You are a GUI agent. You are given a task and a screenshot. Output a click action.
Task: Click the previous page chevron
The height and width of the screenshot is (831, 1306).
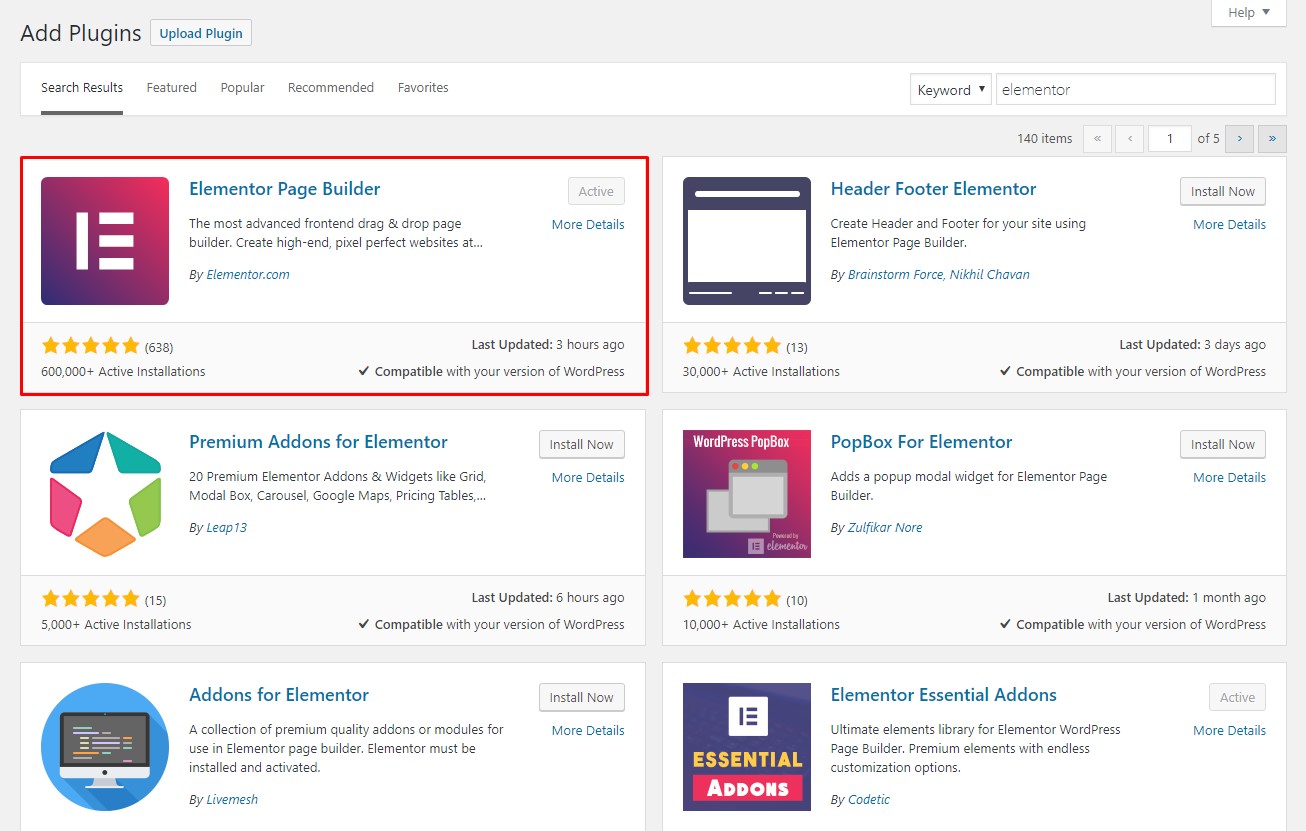[x=1129, y=138]
